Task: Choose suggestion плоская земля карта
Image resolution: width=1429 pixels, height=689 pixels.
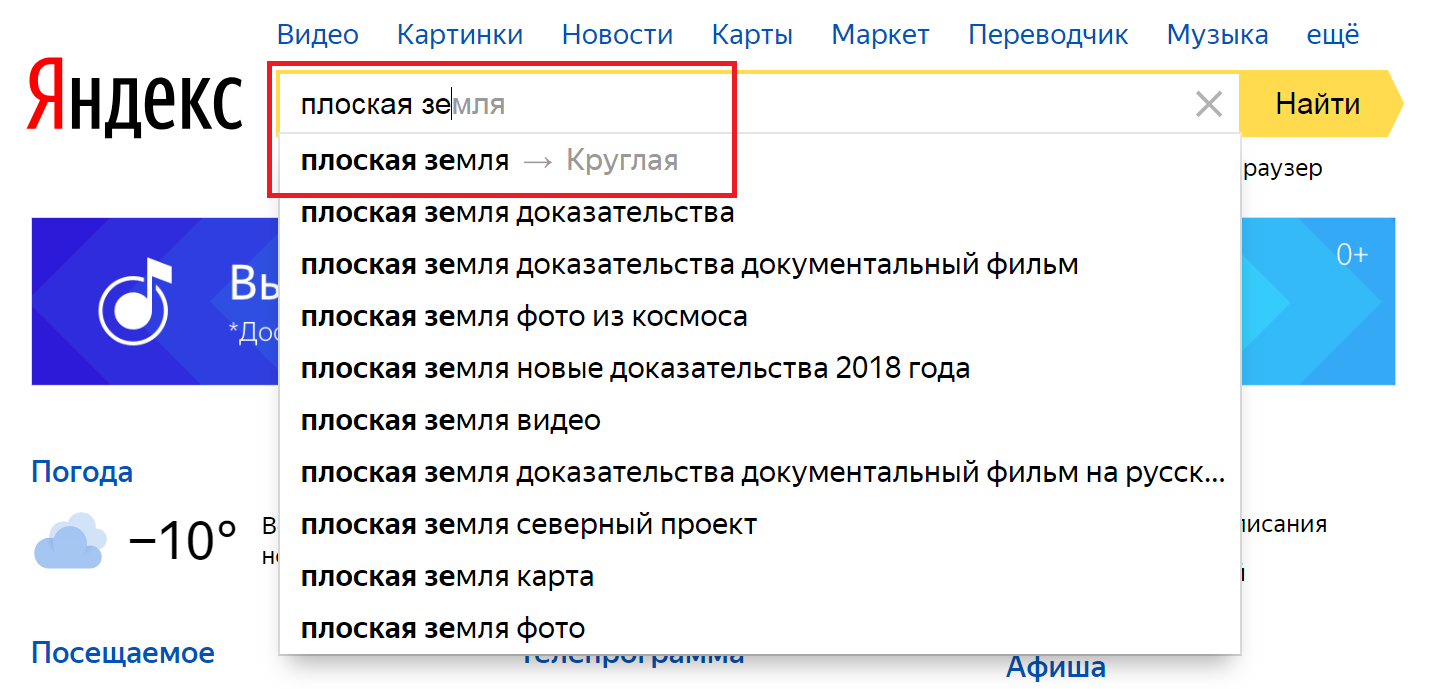Action: (x=447, y=577)
